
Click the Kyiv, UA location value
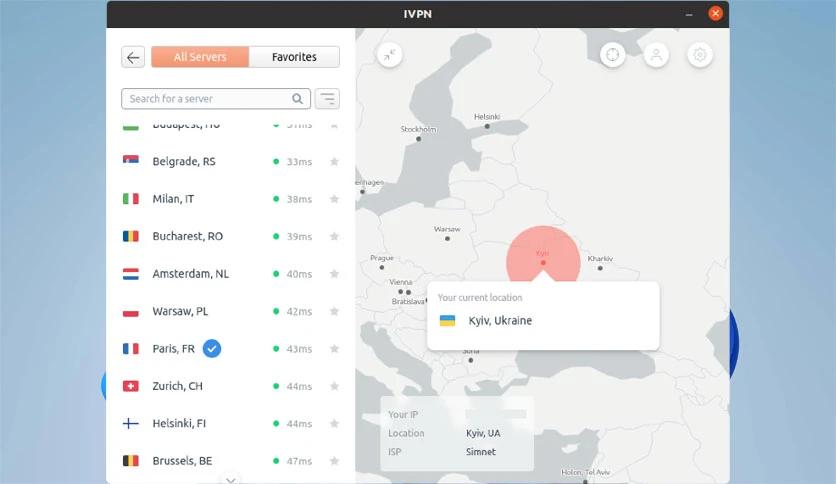click(483, 433)
